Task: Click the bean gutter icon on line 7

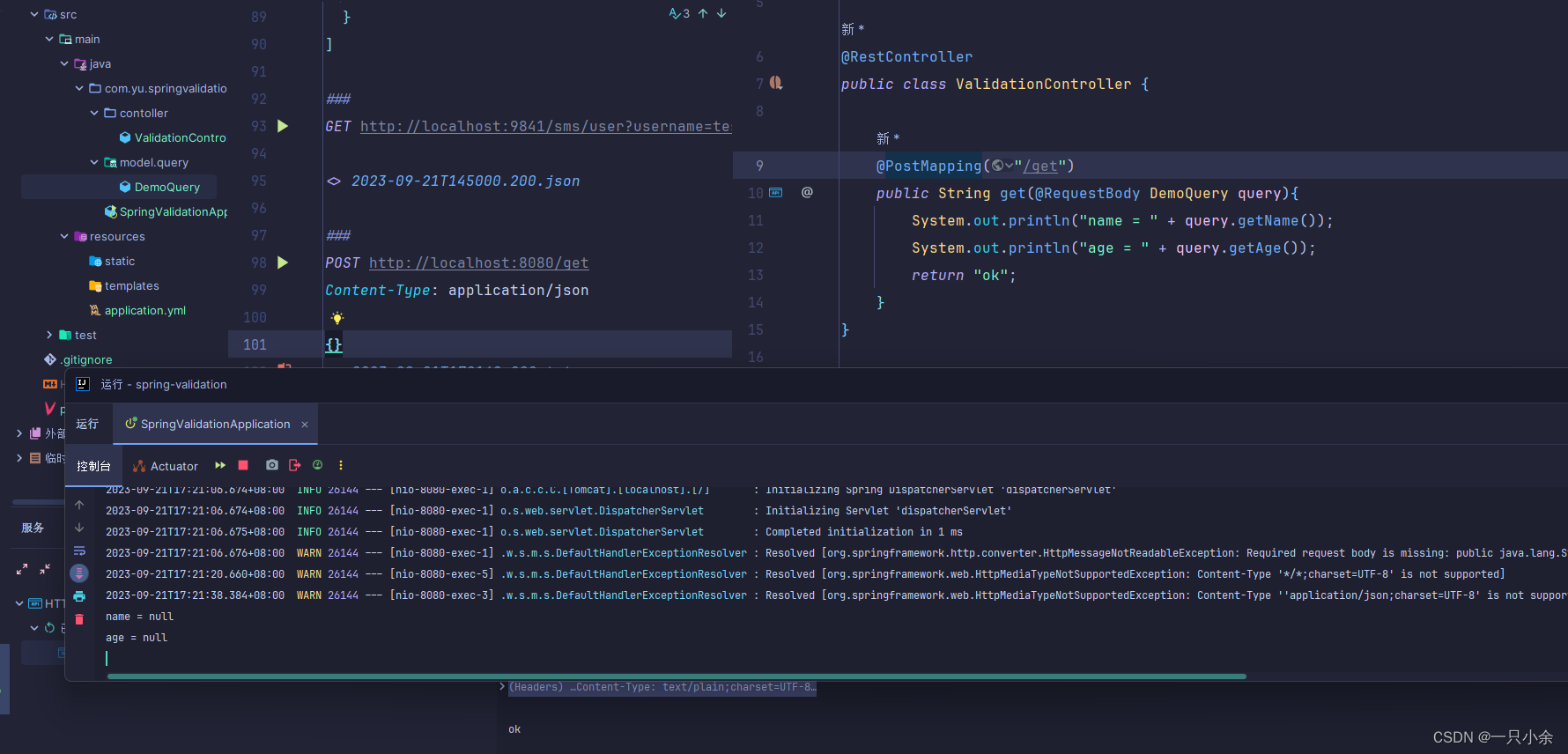Action: [x=776, y=83]
